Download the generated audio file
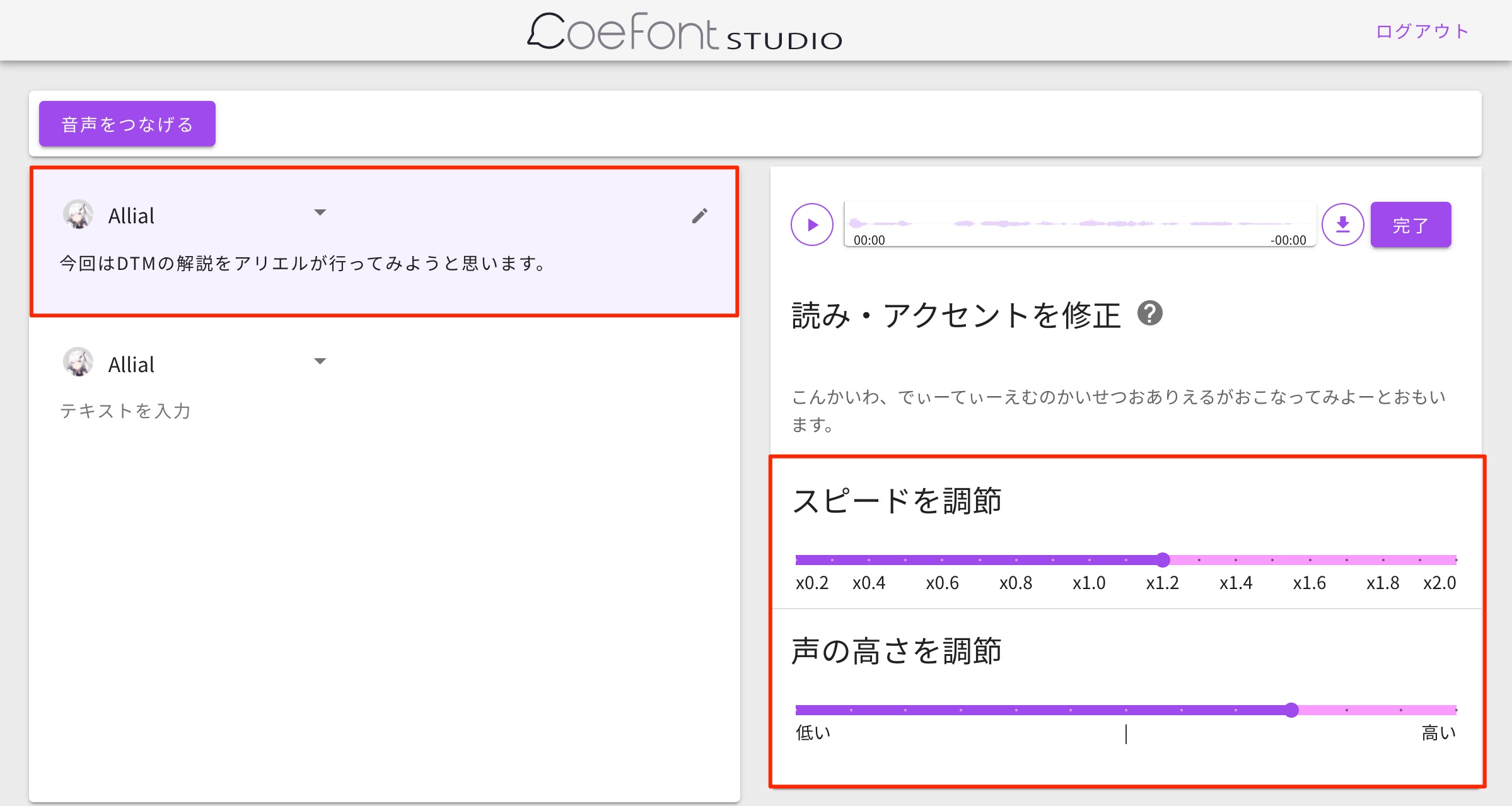 coord(1343,225)
